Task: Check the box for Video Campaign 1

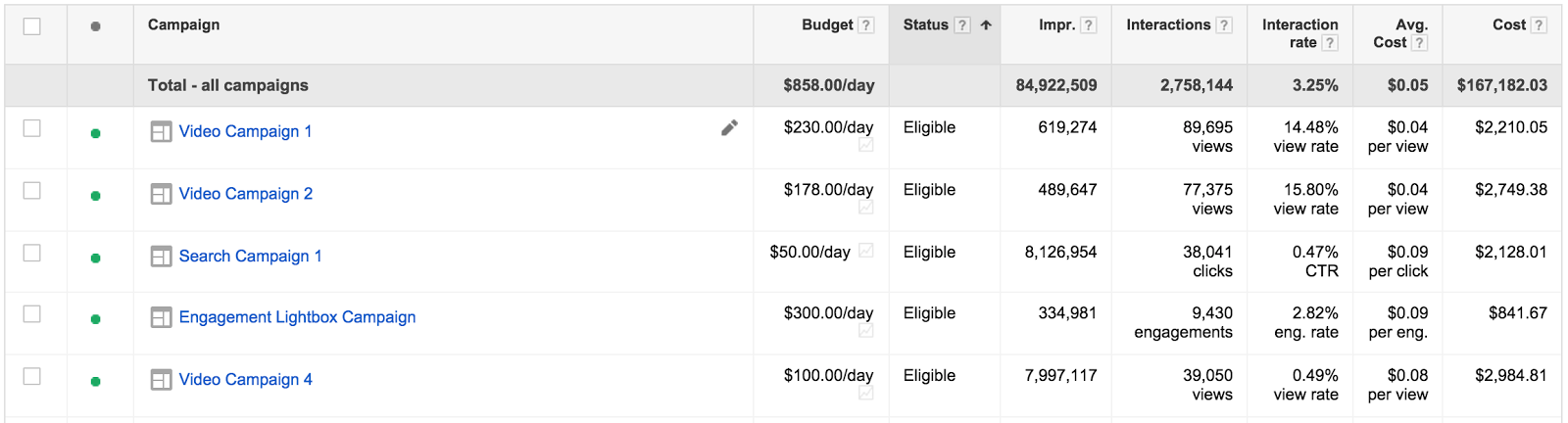Action: click(32, 128)
